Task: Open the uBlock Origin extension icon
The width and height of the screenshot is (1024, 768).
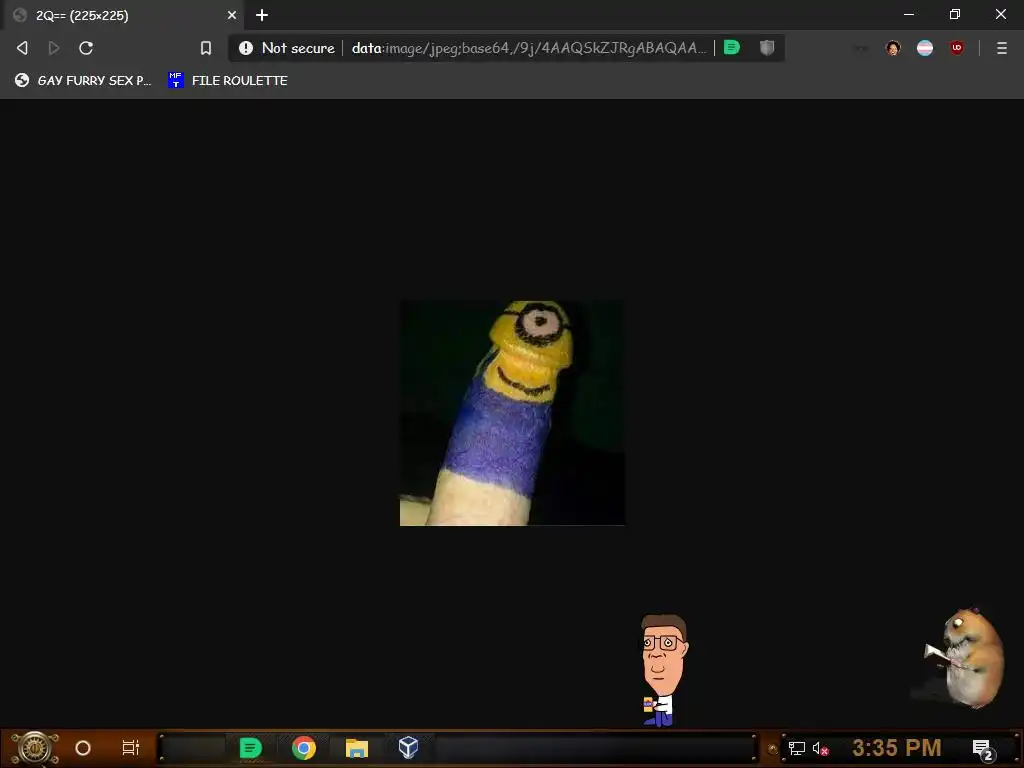Action: coord(957,48)
